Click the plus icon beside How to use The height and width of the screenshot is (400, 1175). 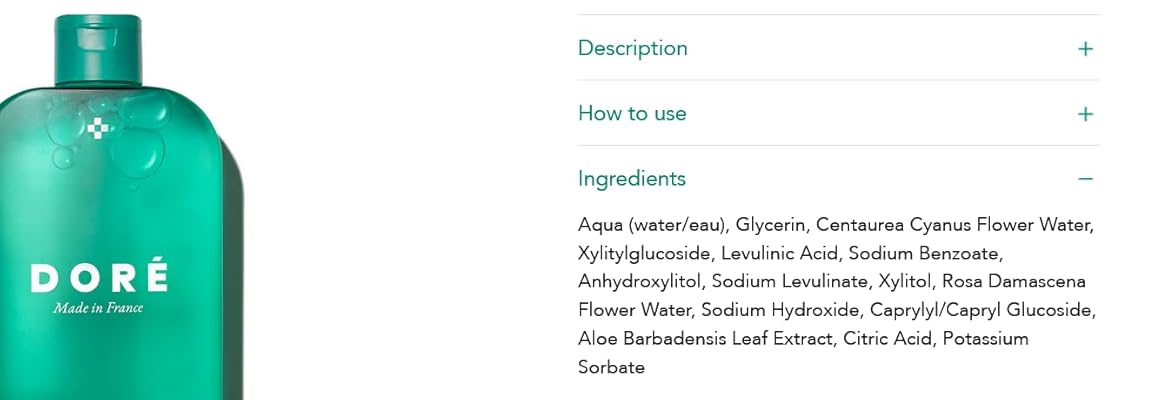(x=1085, y=114)
